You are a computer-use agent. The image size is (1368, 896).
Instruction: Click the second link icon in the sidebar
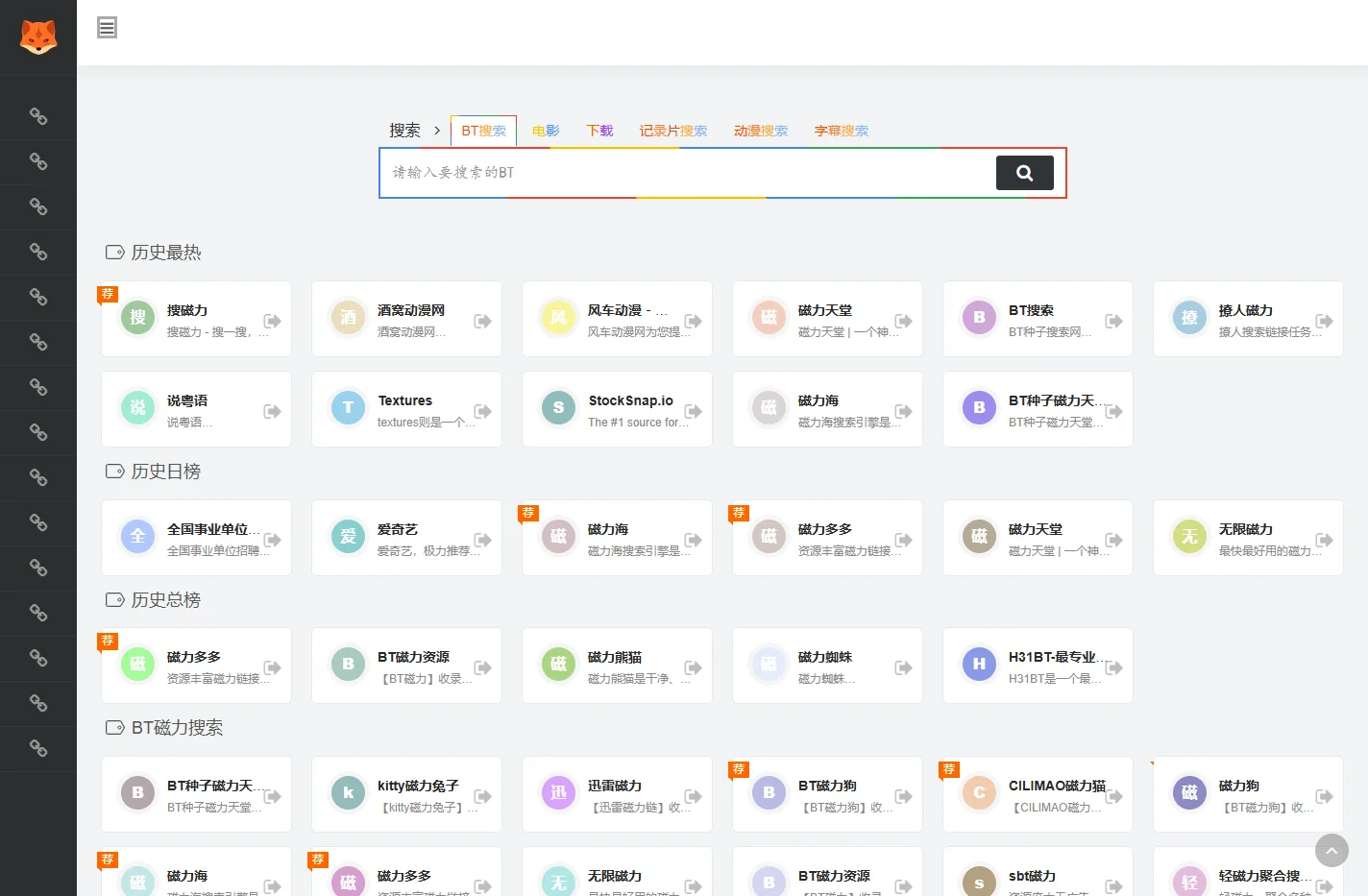click(x=38, y=161)
